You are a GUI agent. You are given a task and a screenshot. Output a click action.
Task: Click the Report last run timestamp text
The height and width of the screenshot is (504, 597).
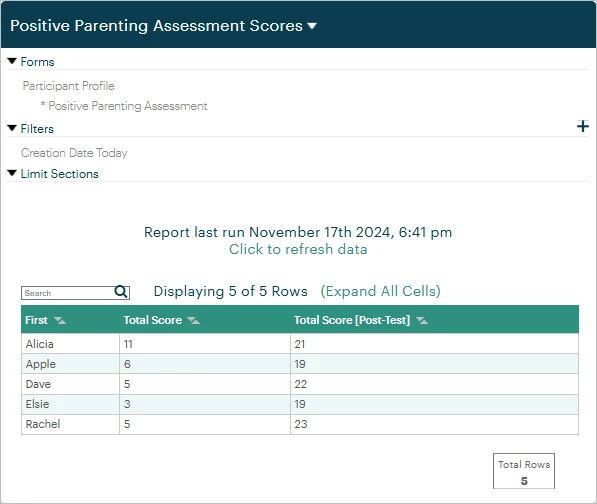[x=298, y=232]
